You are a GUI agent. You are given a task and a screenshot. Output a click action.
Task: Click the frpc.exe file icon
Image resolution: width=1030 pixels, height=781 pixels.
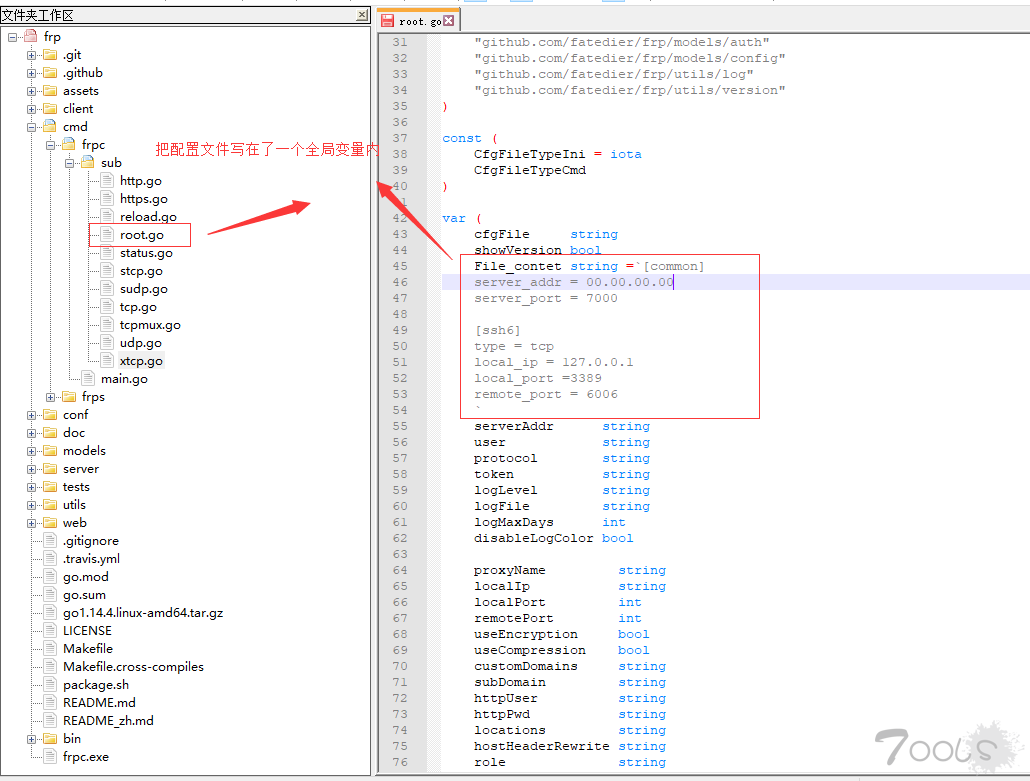(50, 757)
